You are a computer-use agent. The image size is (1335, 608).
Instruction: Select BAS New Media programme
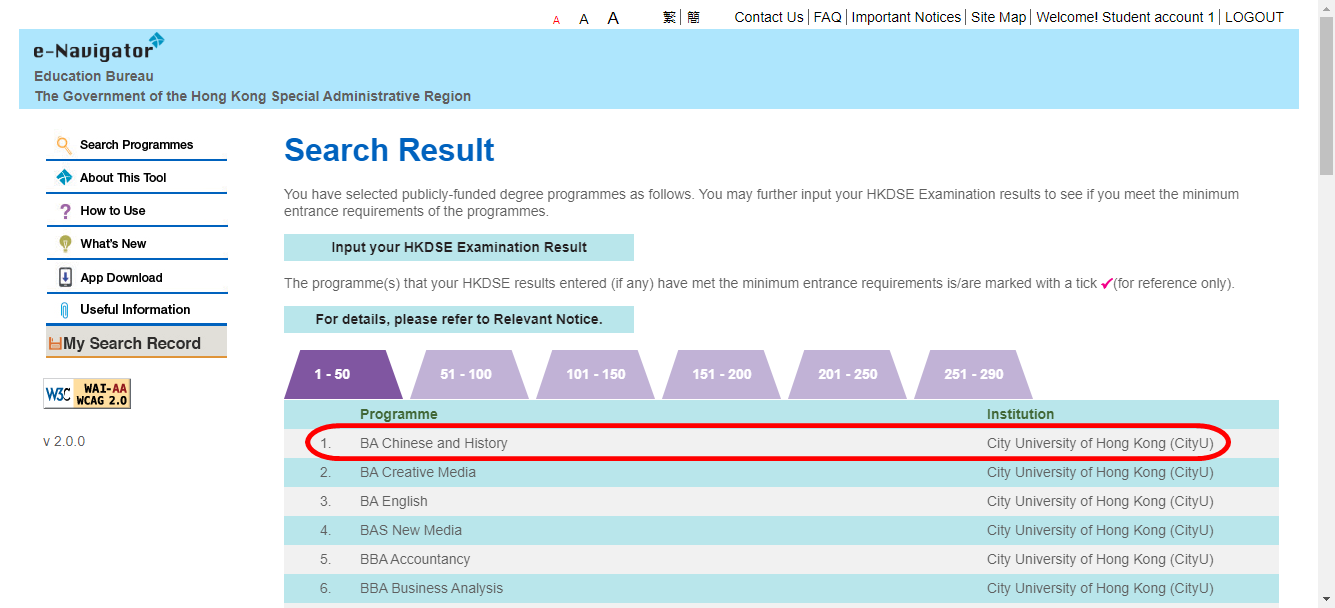pos(411,530)
